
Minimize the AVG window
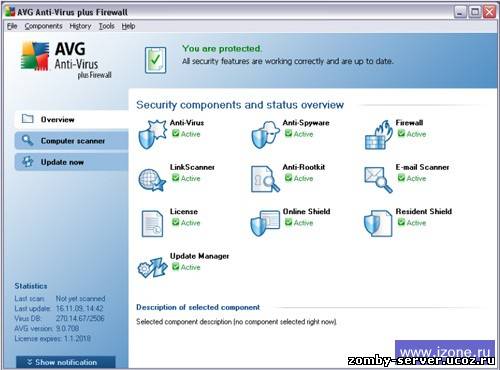click(460, 12)
